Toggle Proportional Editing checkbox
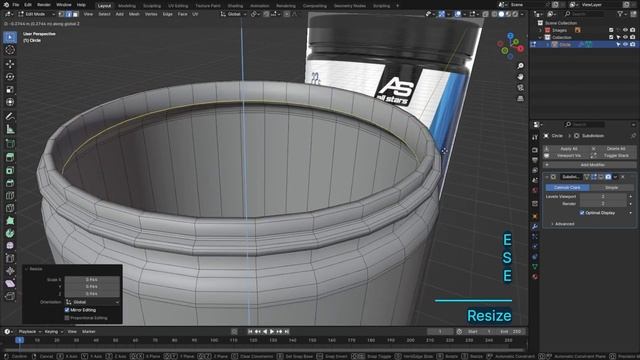This screenshot has height=360, width=640. pos(67,318)
